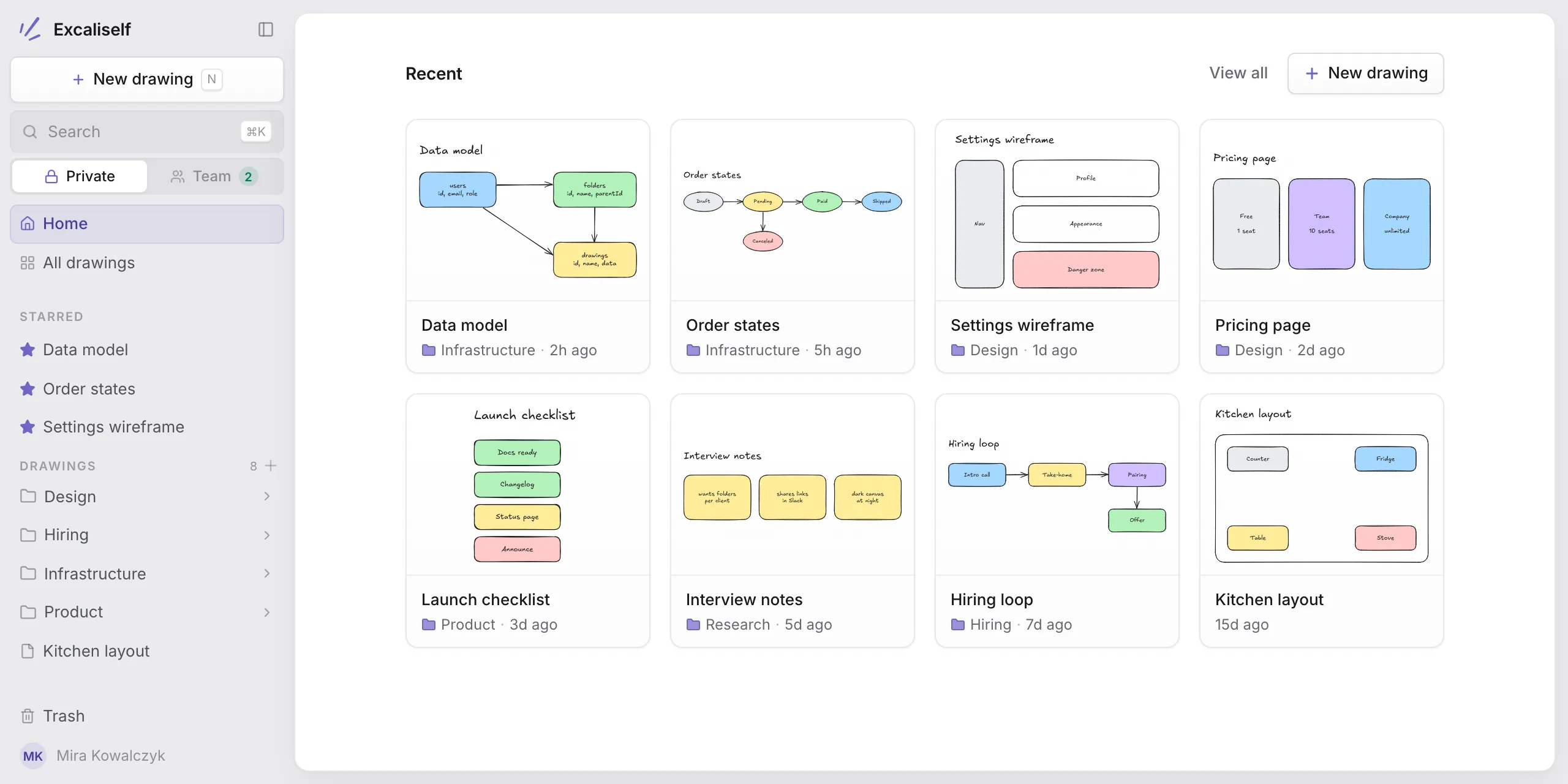Expand the Design folder chevron
Image resolution: width=1568 pixels, height=784 pixels.
click(267, 496)
